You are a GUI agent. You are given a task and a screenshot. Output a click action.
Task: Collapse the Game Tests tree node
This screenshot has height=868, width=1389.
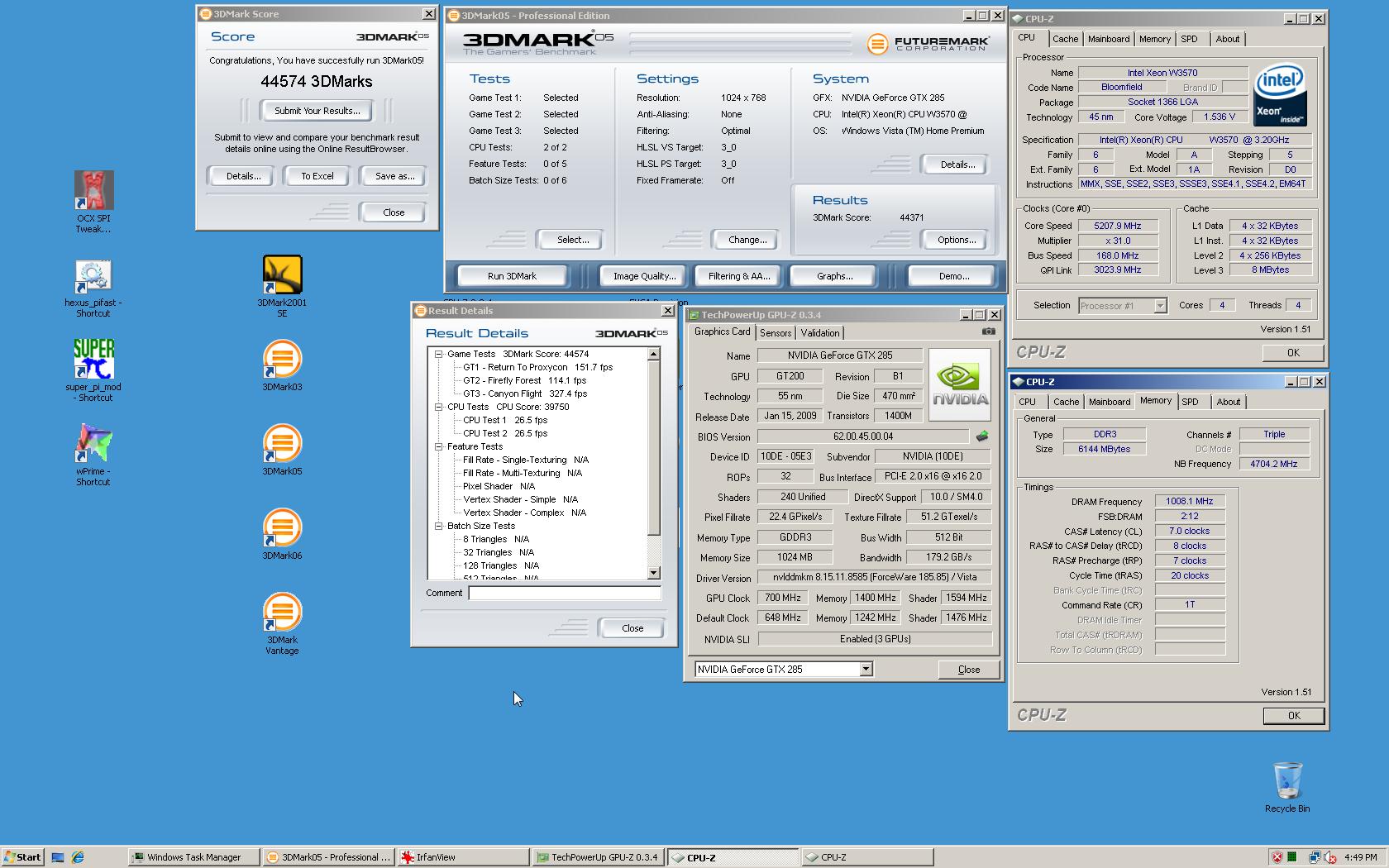[x=439, y=354]
